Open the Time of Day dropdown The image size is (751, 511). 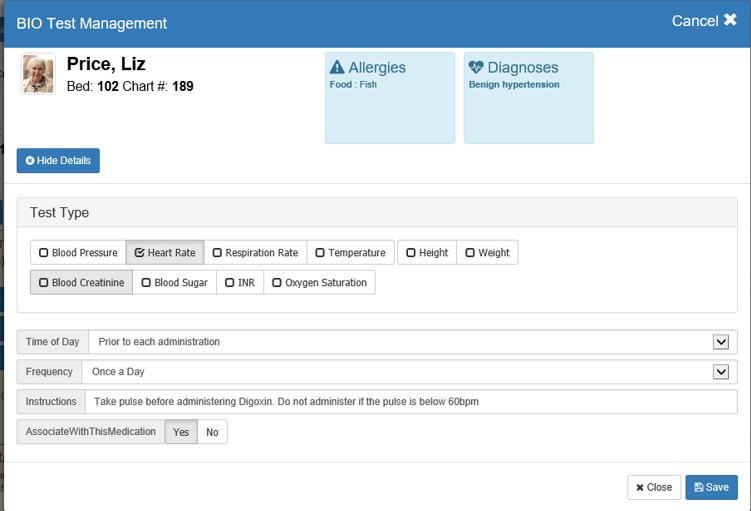(x=720, y=342)
